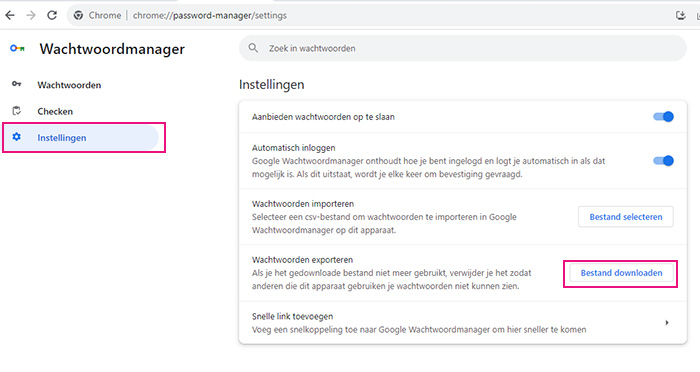Click the Instellingen page heading
This screenshot has height=372, width=700.
pos(271,84)
